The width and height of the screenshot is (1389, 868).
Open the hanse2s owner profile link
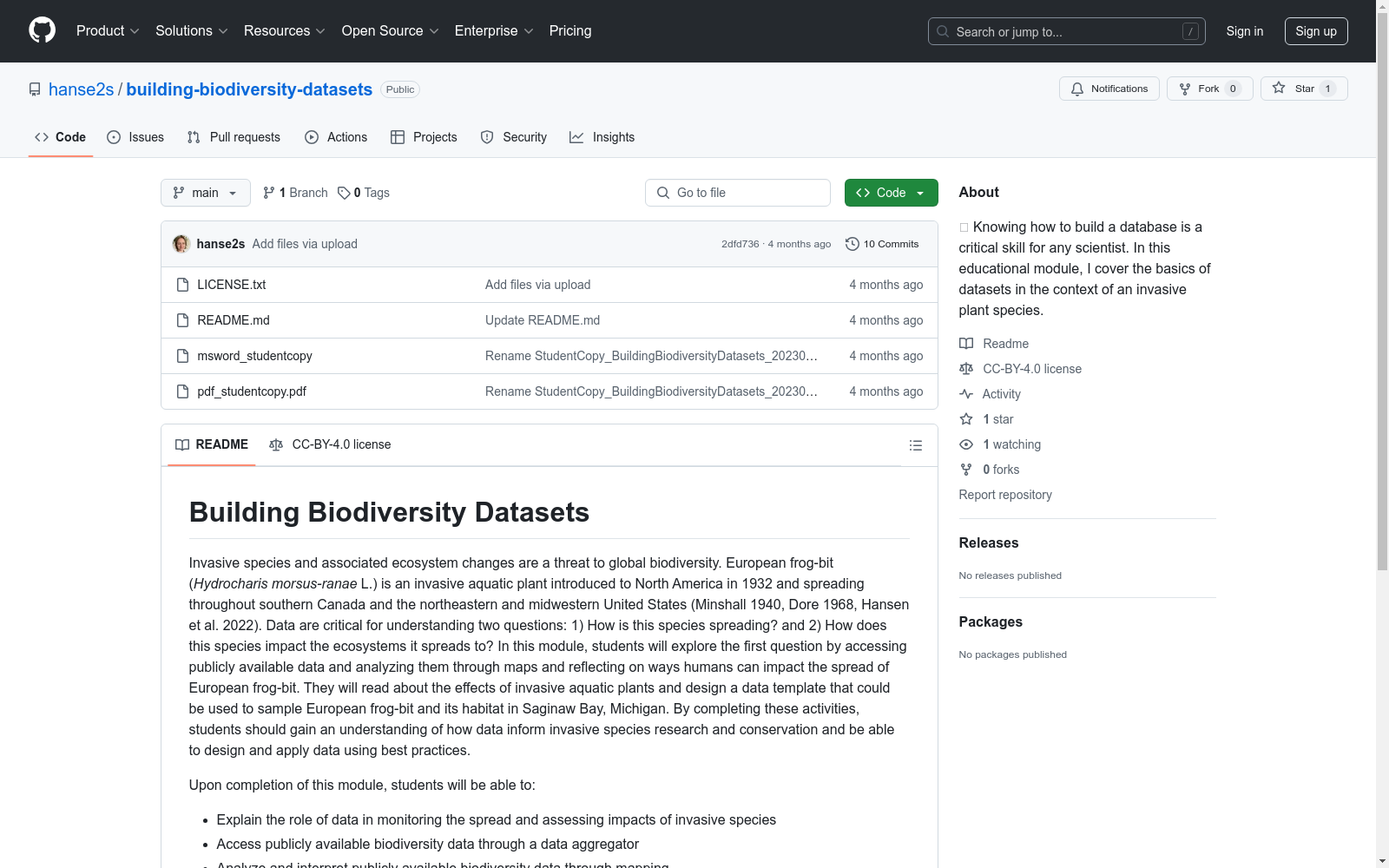pos(82,89)
